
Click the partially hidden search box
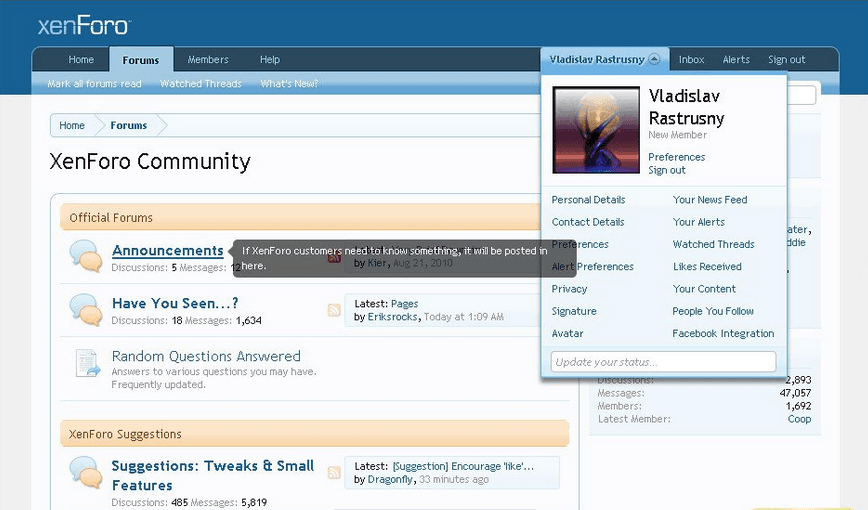tap(801, 95)
